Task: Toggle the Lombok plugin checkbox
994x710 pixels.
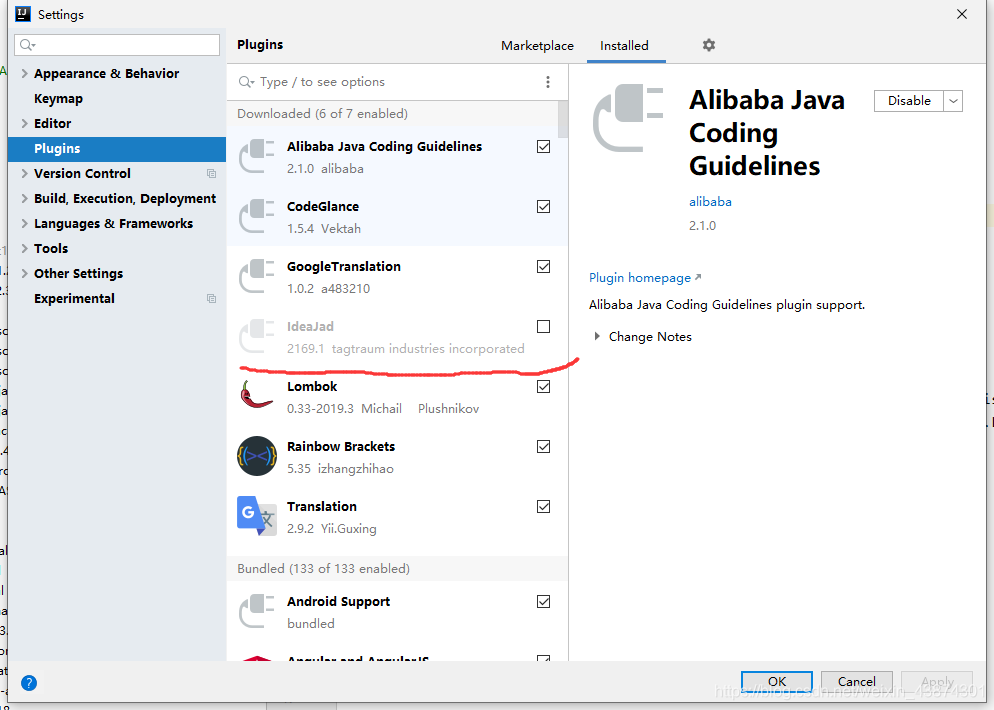Action: click(543, 387)
